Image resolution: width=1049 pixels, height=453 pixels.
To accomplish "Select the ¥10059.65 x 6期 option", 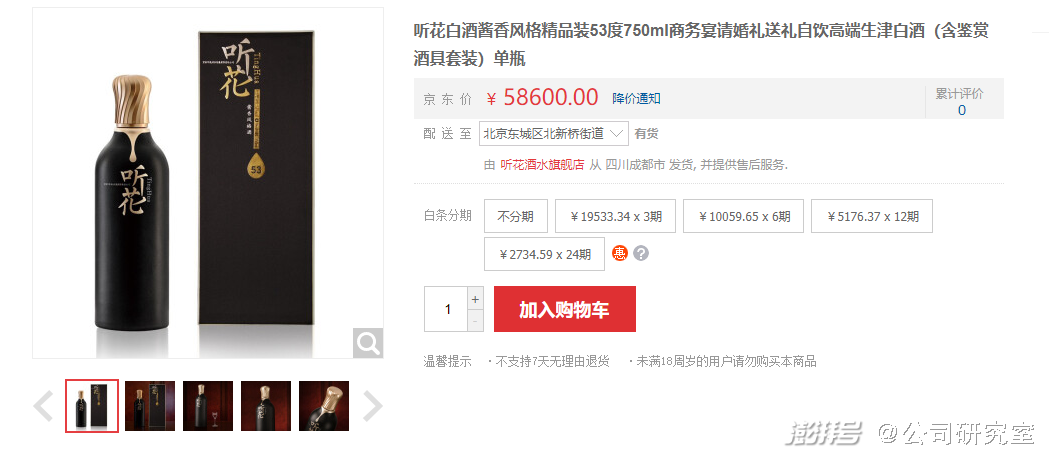I will click(743, 216).
